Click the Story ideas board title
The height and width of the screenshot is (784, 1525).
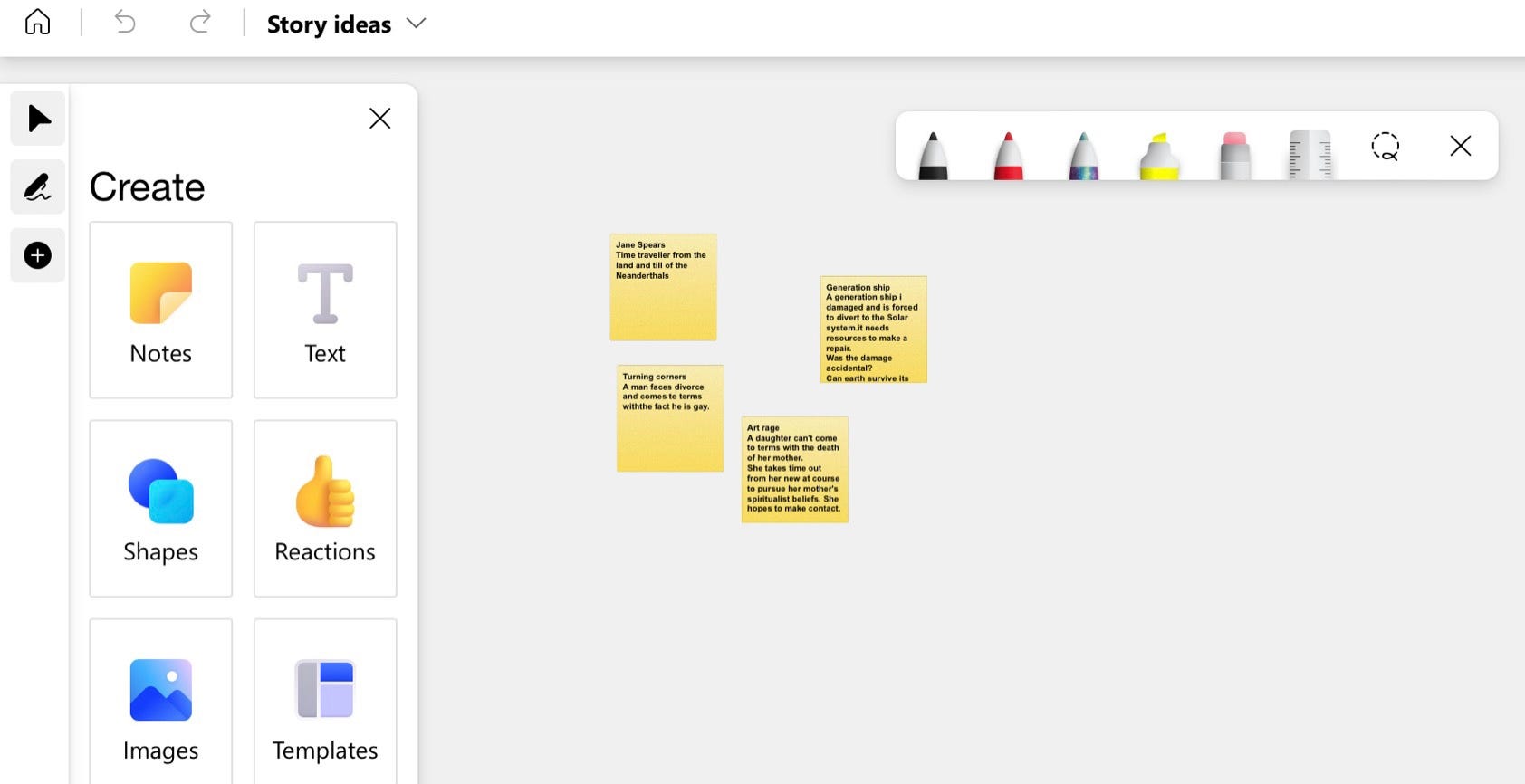[x=330, y=24]
